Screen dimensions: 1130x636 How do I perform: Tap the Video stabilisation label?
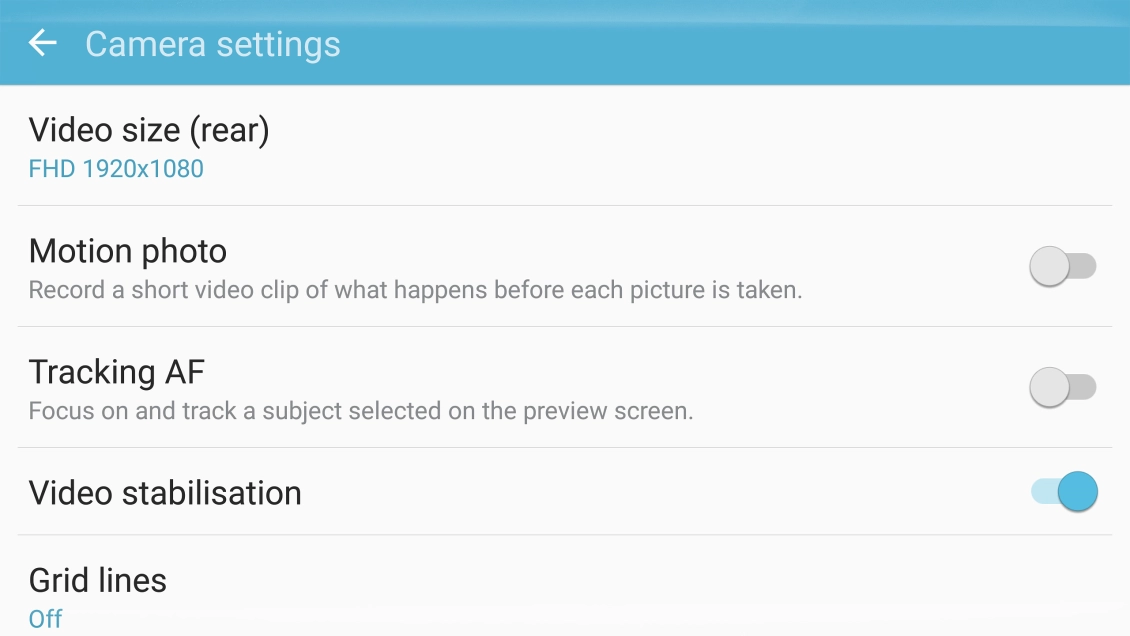[x=165, y=493]
